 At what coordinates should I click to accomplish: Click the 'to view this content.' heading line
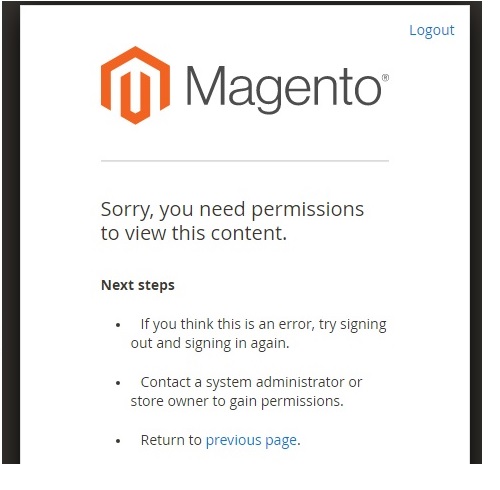point(194,233)
